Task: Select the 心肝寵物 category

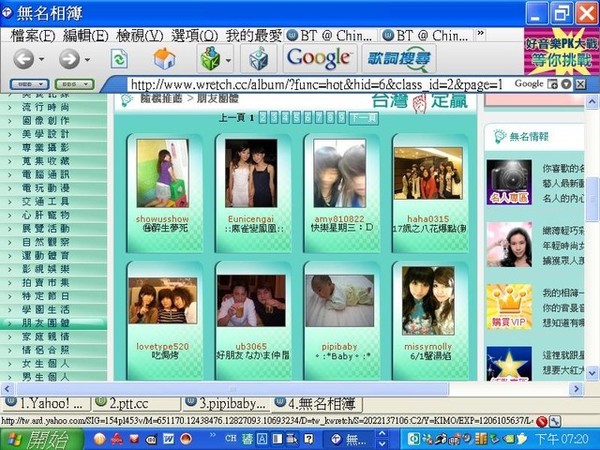Action: [x=46, y=215]
